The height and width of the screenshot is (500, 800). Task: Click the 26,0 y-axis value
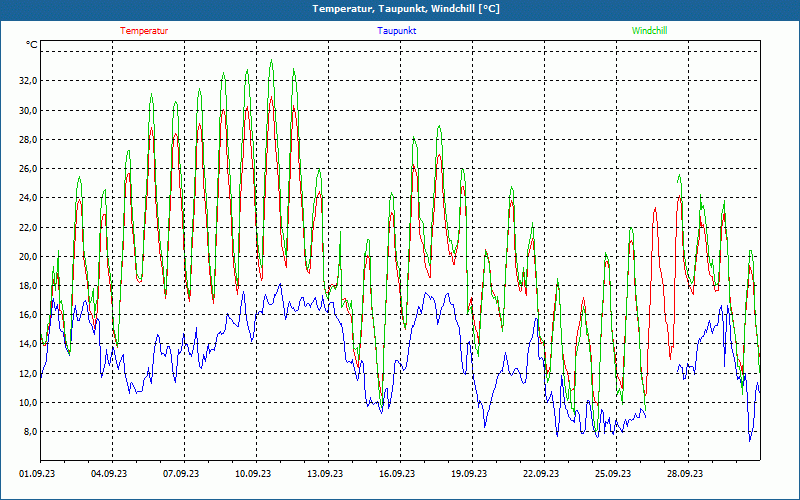coord(28,168)
